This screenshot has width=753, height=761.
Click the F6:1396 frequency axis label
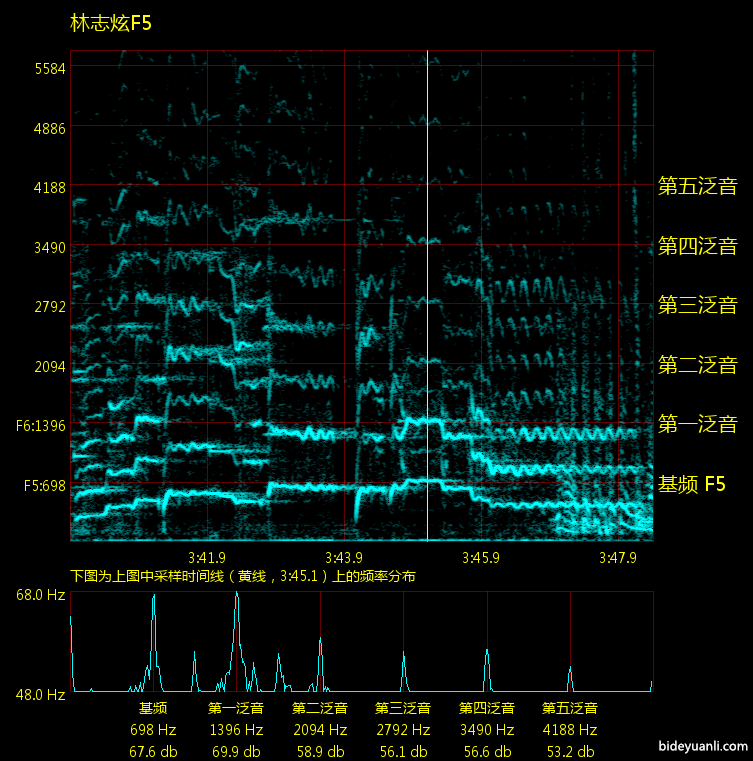click(40, 426)
